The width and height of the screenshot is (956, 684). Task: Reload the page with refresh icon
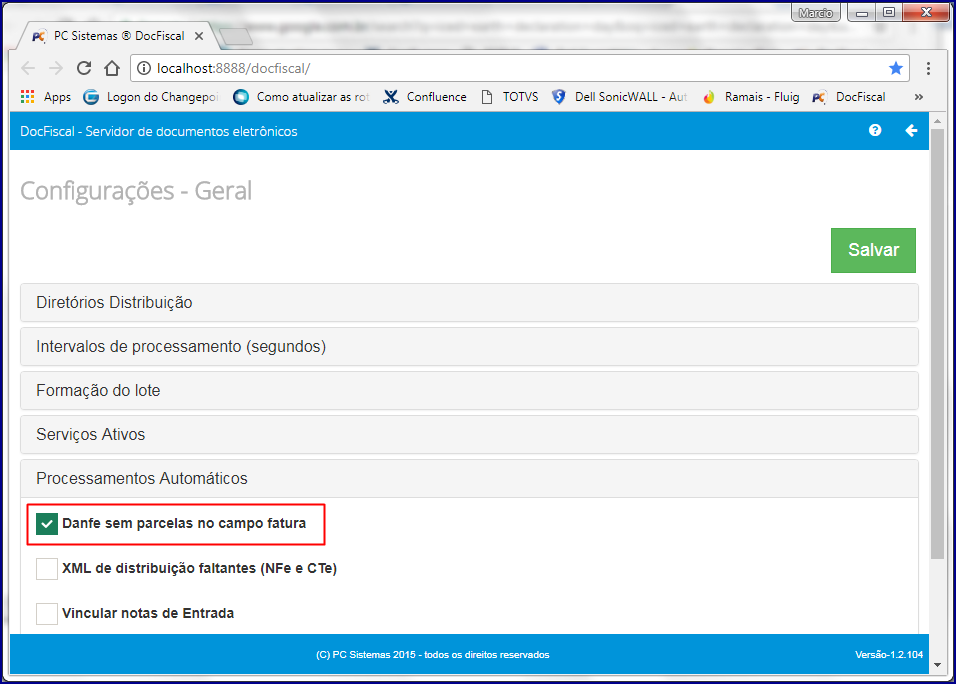coord(84,68)
